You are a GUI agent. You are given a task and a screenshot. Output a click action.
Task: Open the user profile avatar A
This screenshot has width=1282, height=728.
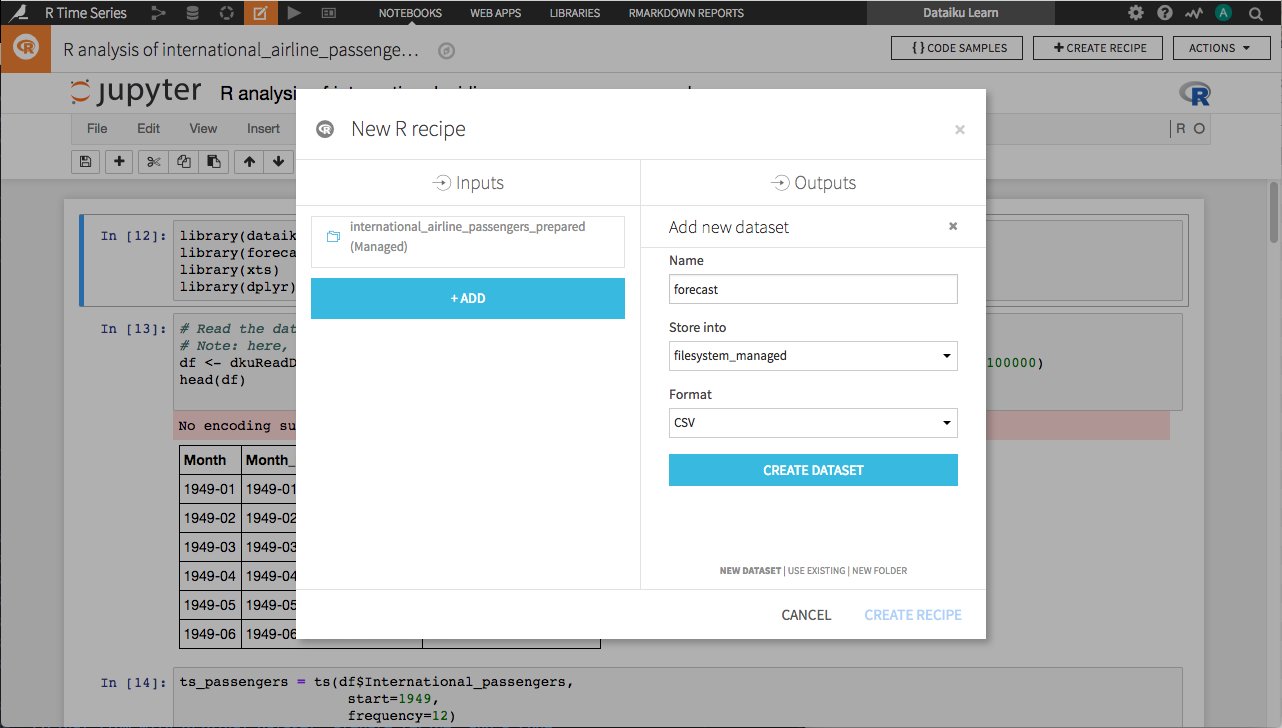pyautogui.click(x=1223, y=13)
